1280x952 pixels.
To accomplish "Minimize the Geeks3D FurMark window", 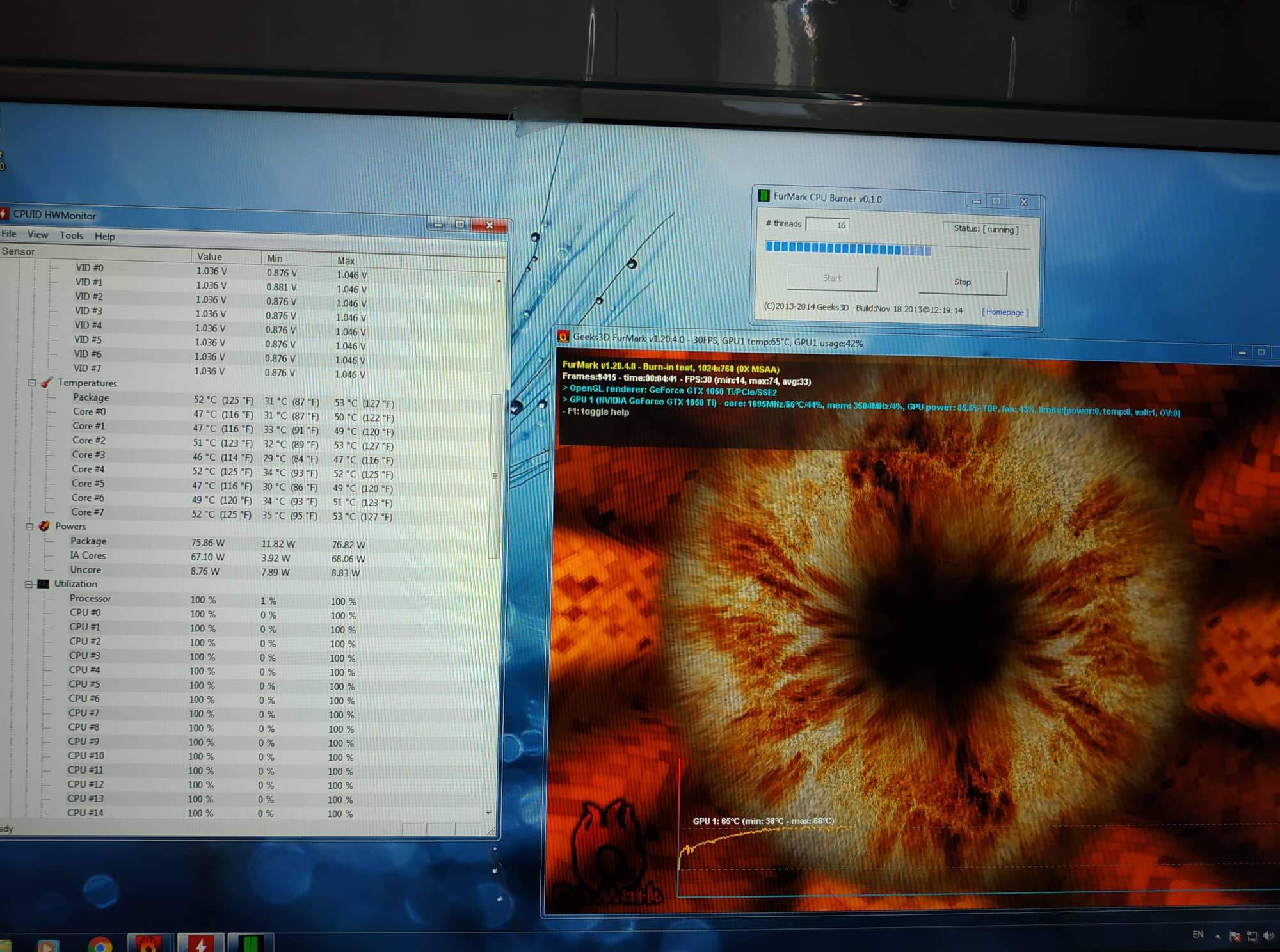I will point(1242,353).
